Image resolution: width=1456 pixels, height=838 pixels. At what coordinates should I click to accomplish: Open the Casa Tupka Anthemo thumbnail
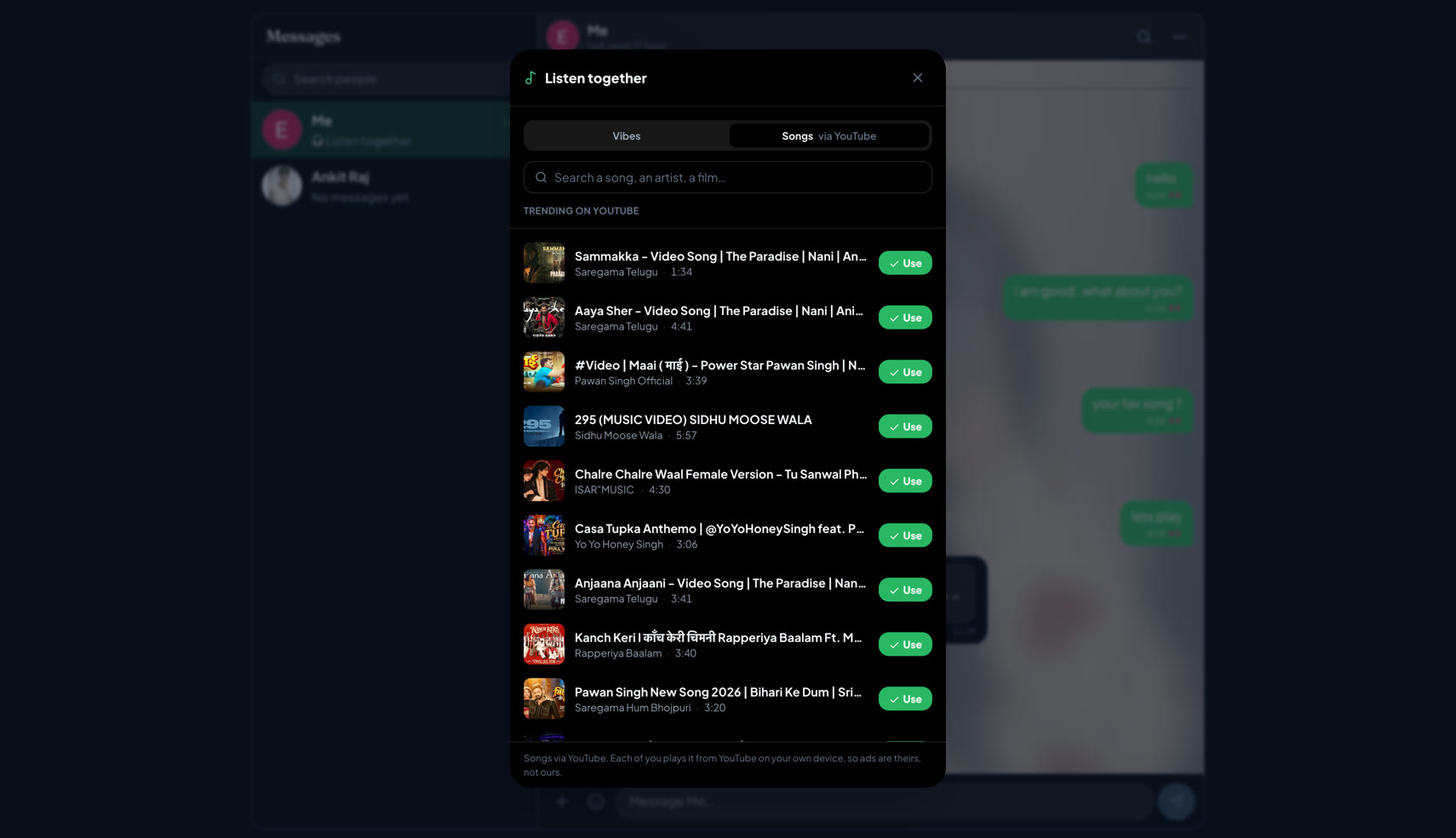tap(544, 536)
